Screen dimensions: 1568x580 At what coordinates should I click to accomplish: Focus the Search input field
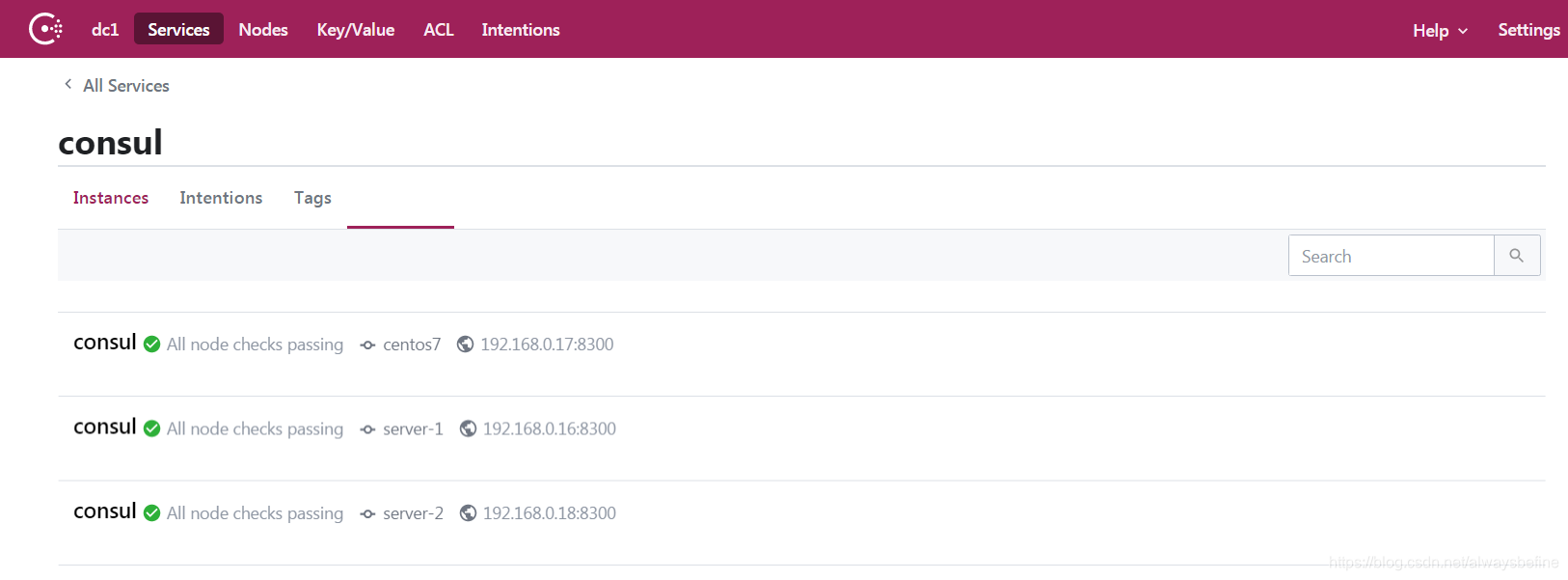pos(1392,256)
